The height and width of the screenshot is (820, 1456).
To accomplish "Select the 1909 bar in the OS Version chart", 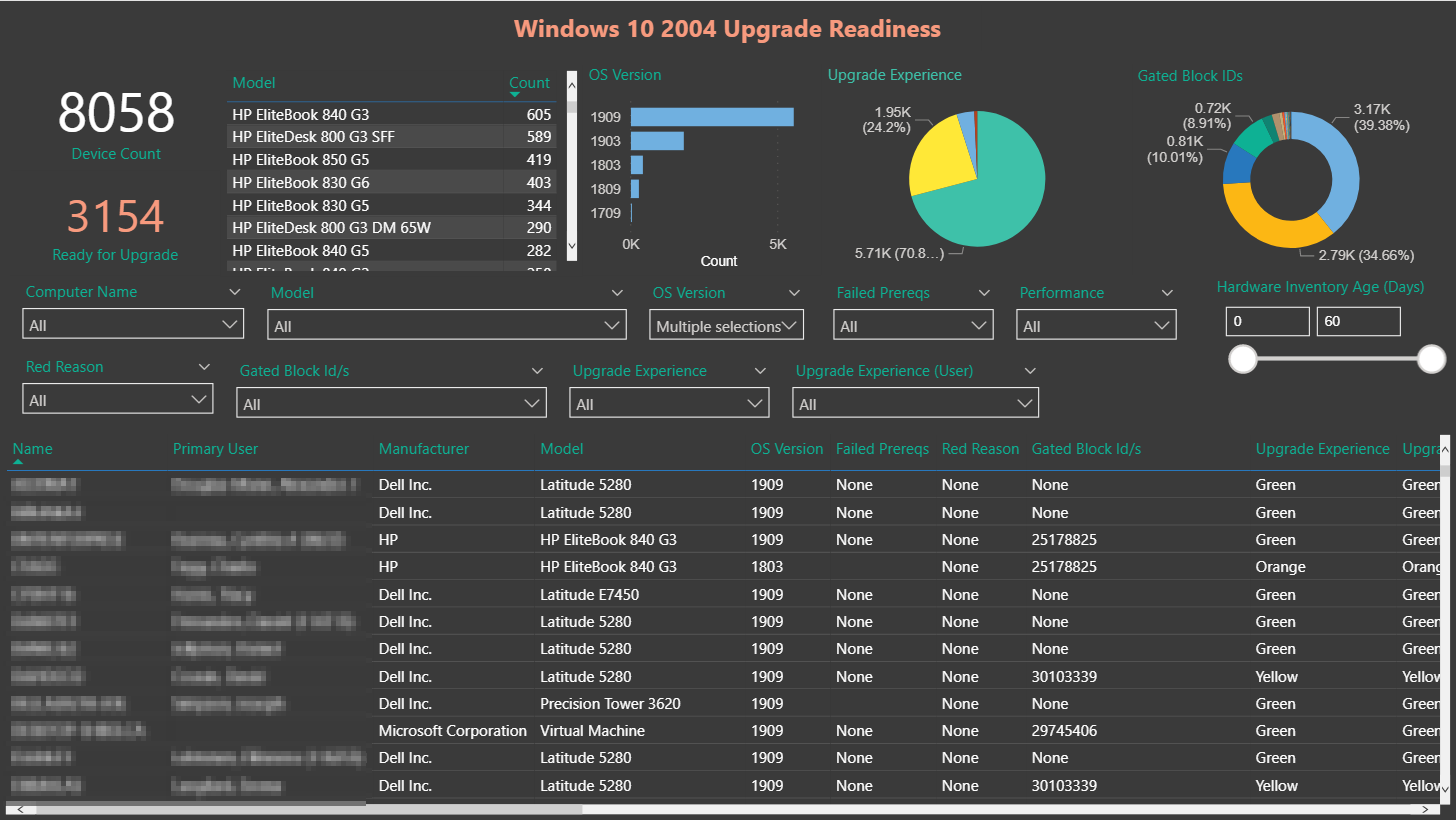I will pyautogui.click(x=712, y=117).
